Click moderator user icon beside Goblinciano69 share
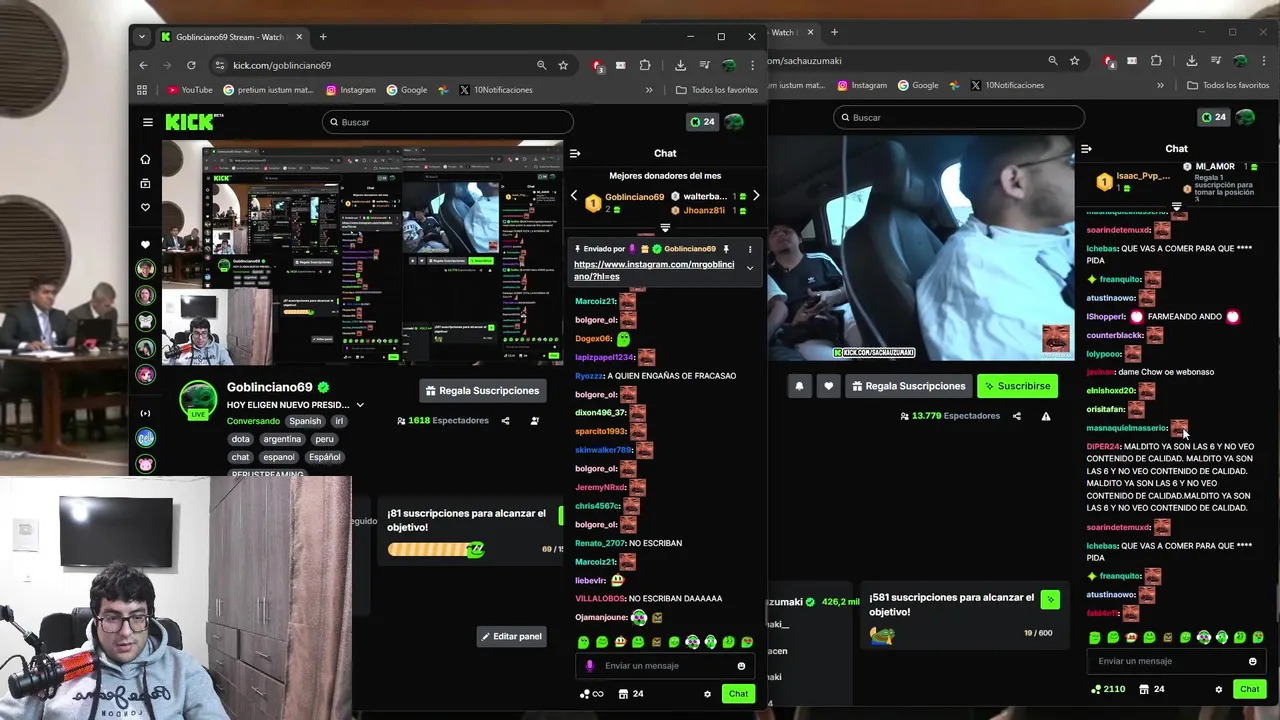This screenshot has height=720, width=1280. [x=534, y=421]
